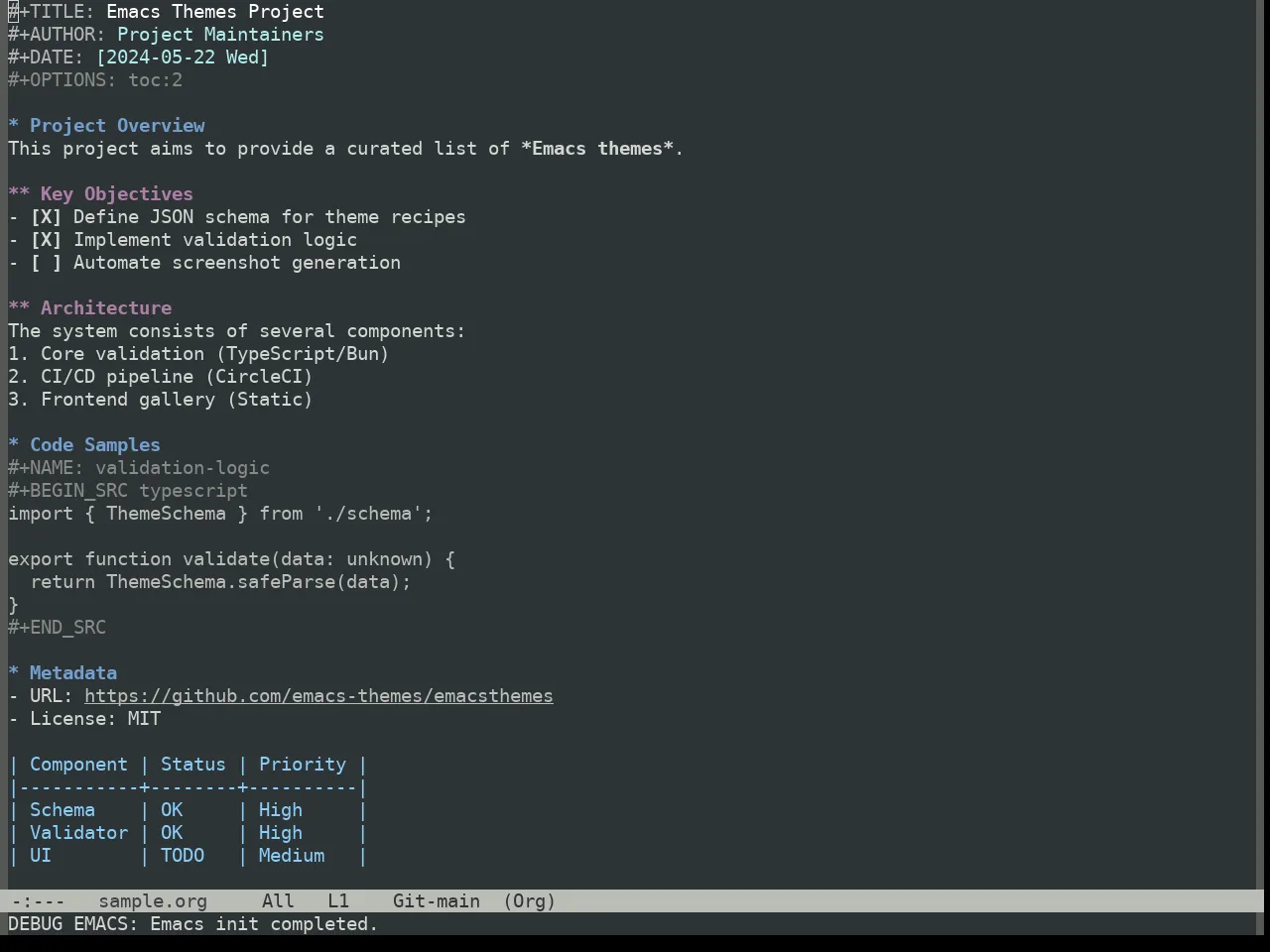
Task: Click '3. Frontend gallery (Static)' list item
Action: click(x=161, y=400)
